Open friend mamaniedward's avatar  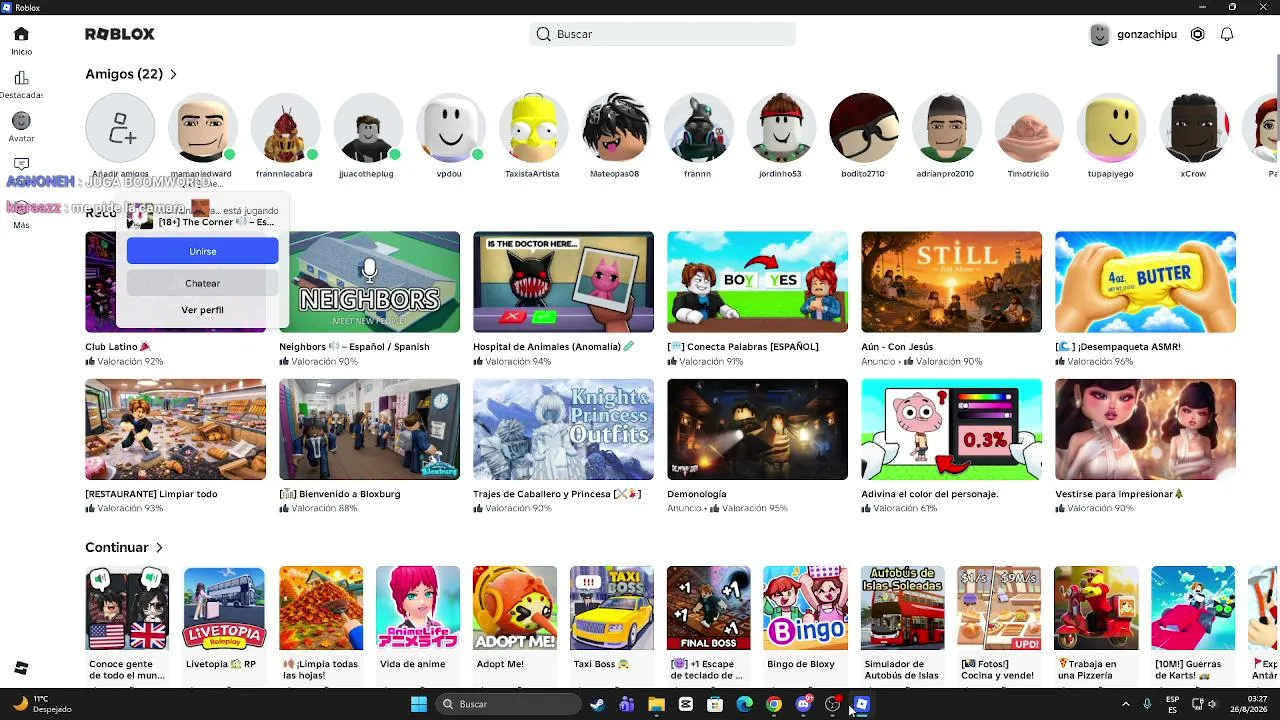(203, 128)
